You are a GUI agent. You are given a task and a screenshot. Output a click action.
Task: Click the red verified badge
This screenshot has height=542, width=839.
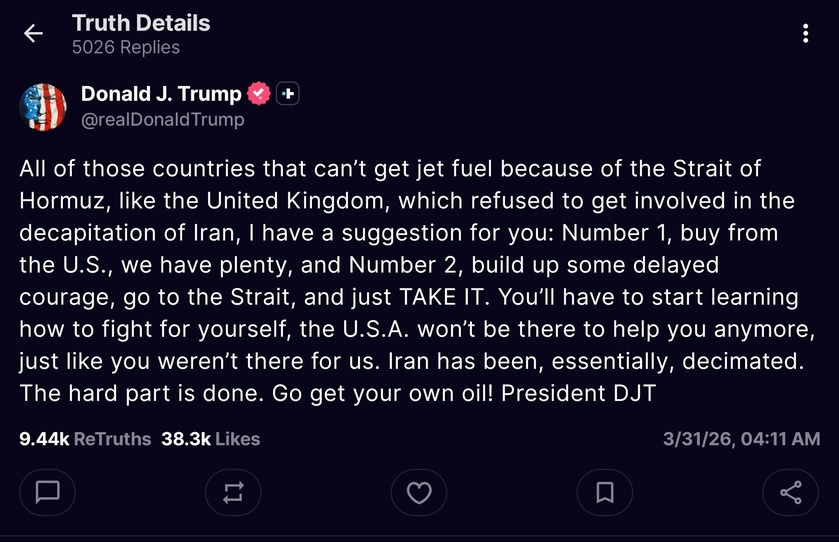pyautogui.click(x=258, y=94)
